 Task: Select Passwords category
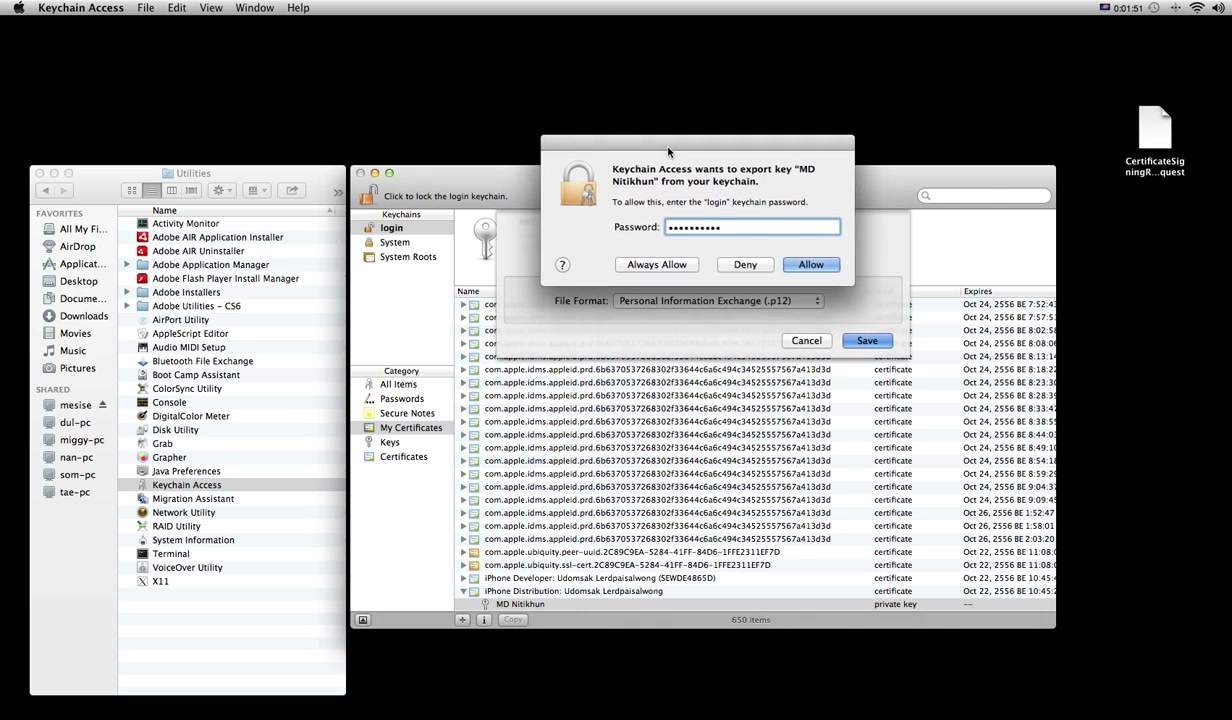click(404, 399)
